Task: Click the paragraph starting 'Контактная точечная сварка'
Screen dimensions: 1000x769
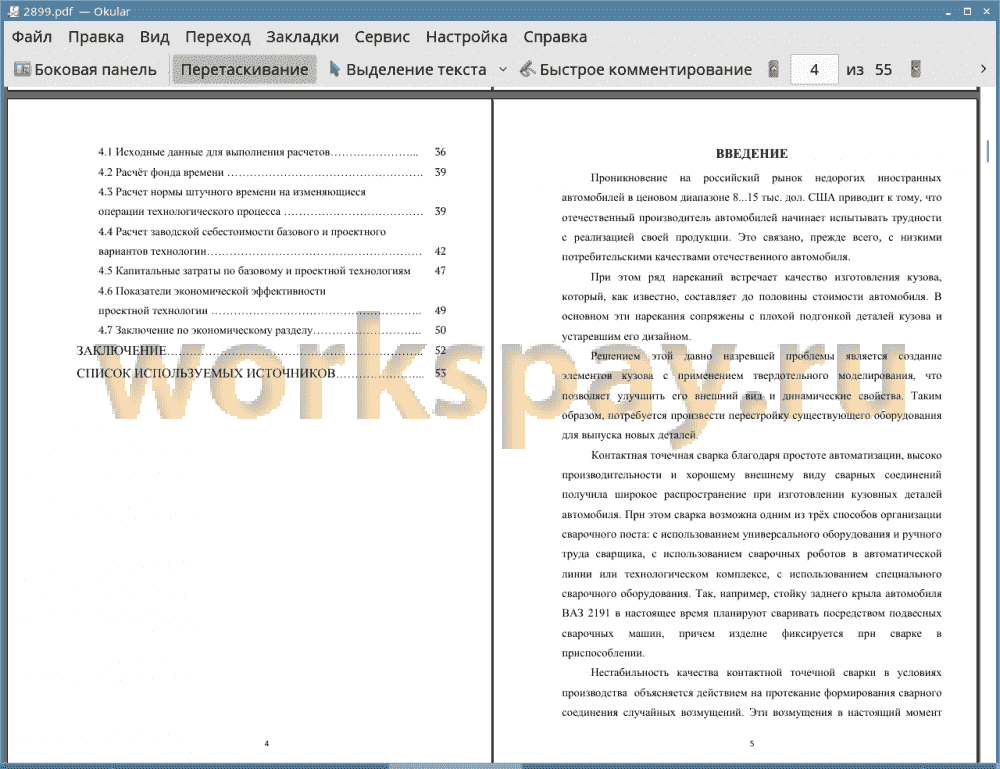Action: click(x=751, y=553)
